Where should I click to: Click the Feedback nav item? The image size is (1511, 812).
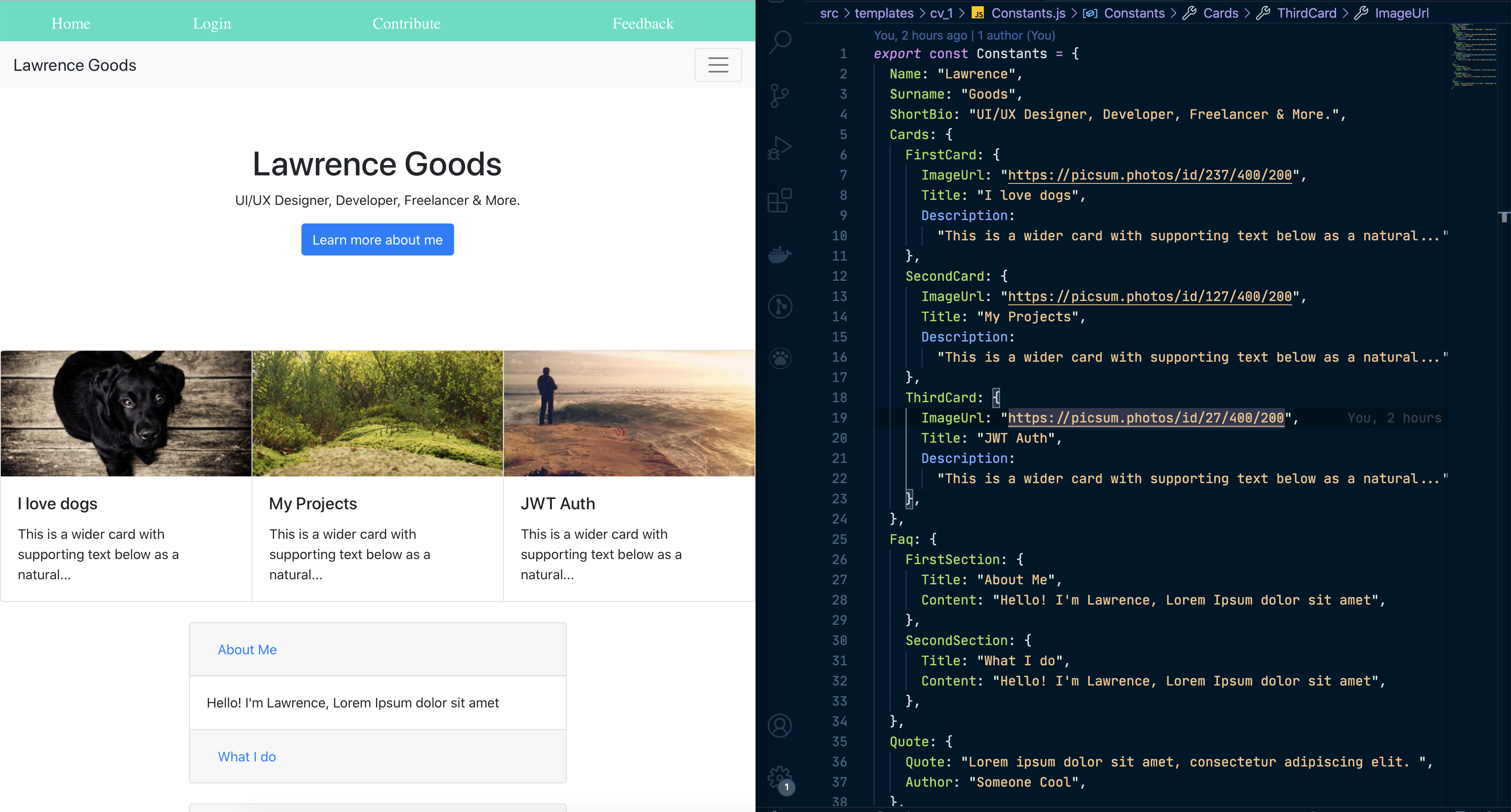click(643, 24)
